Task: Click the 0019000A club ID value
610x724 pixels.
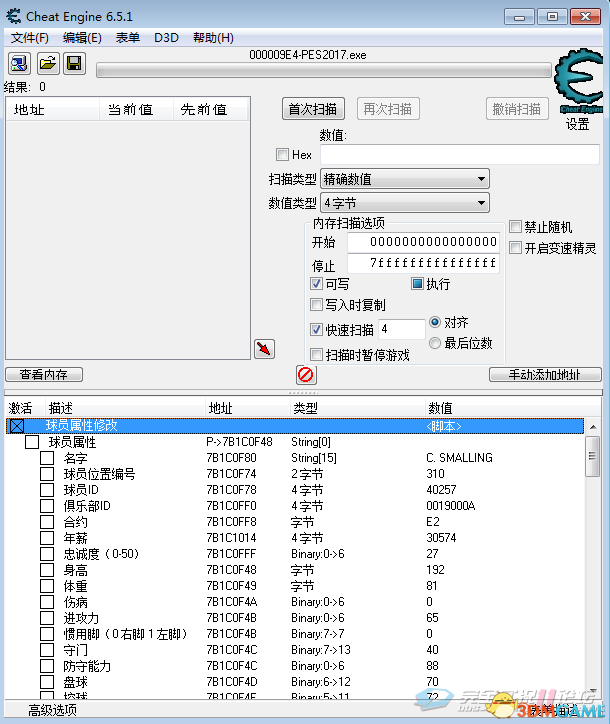Action: click(451, 506)
